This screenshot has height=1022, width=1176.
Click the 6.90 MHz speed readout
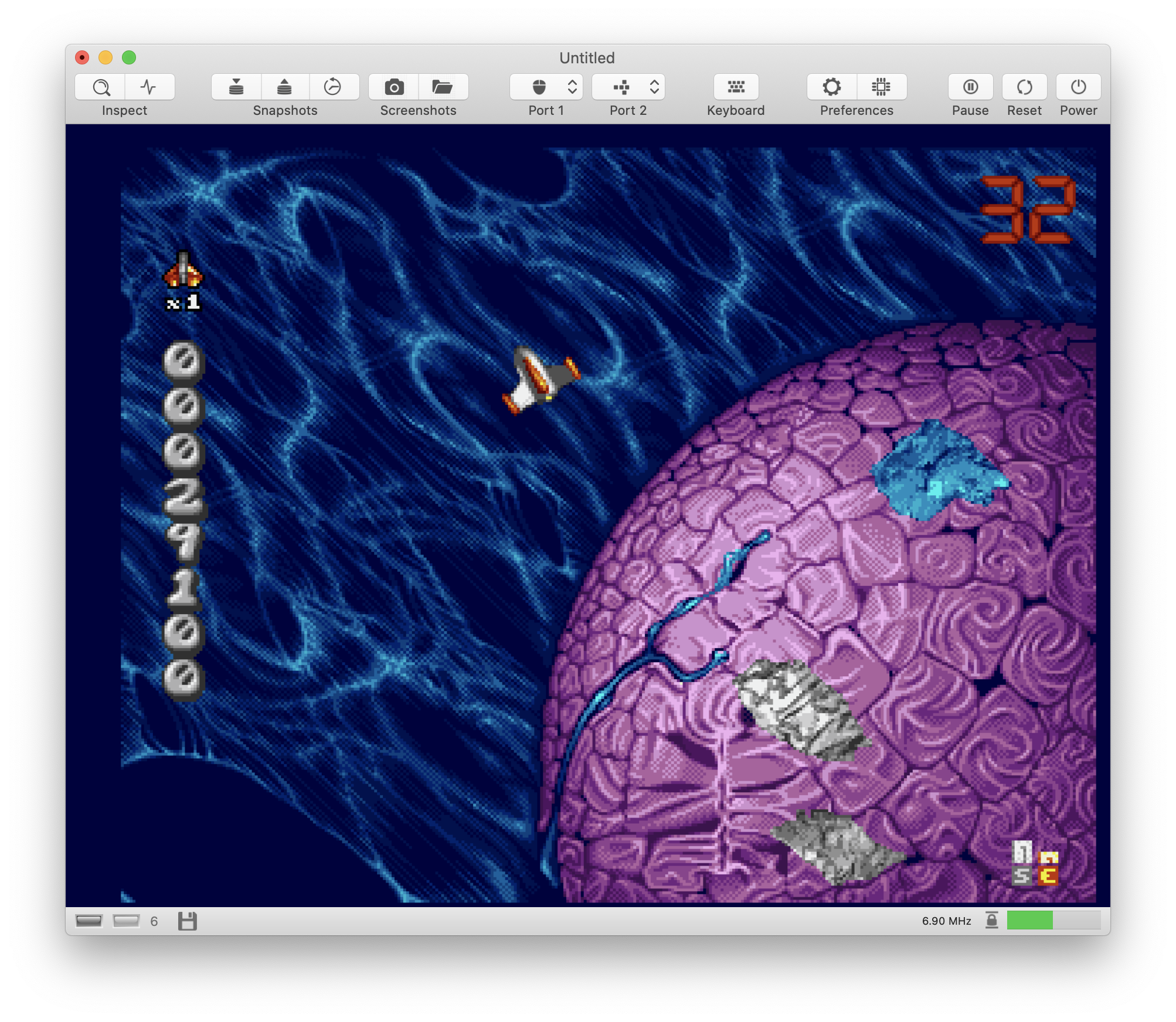tap(947, 921)
